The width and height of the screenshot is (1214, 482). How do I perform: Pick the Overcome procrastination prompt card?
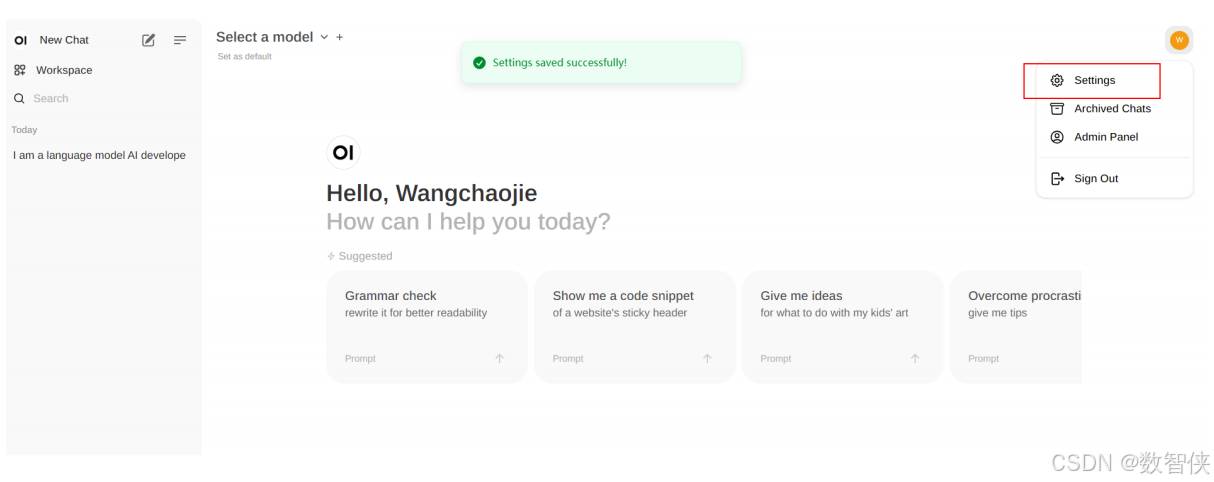point(1015,327)
